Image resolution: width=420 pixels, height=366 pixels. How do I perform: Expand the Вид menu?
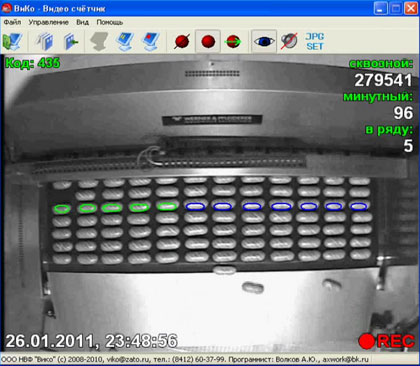82,22
